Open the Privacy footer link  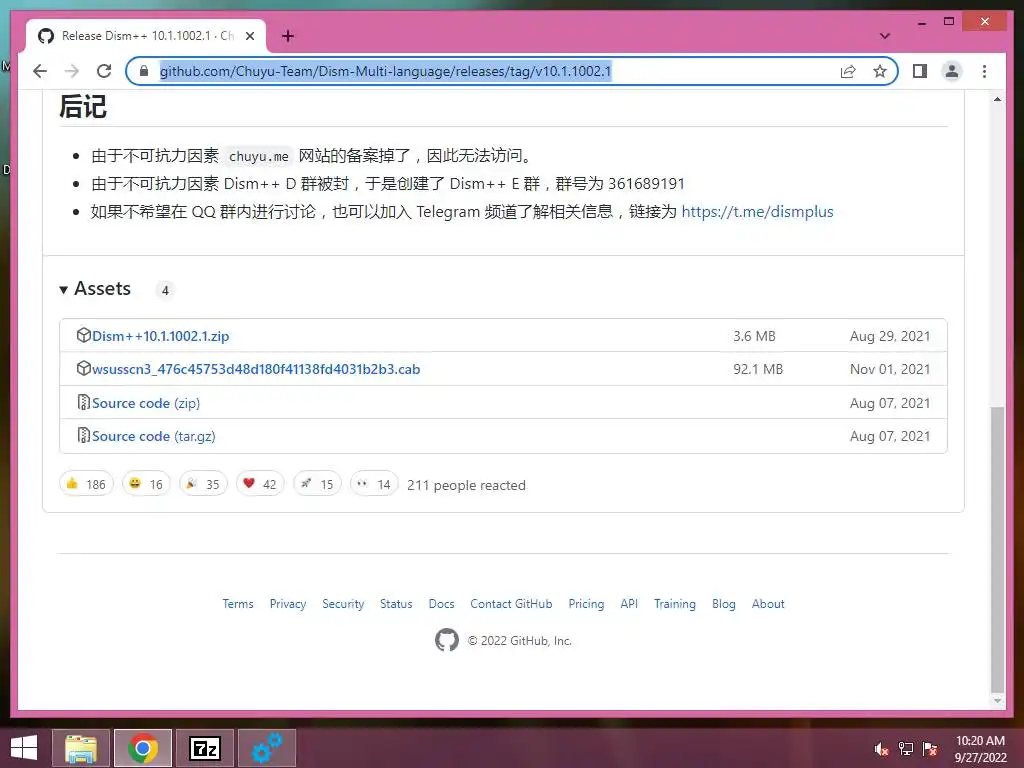(x=288, y=604)
